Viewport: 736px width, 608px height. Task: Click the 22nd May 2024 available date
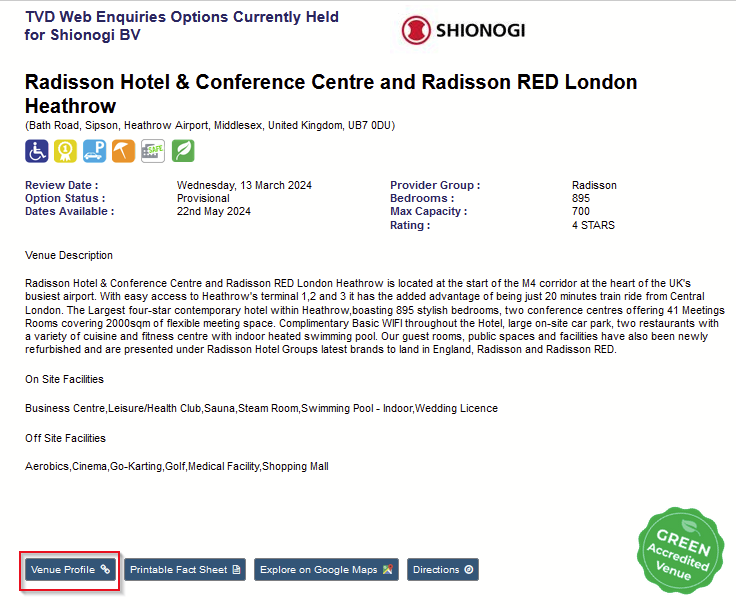(x=214, y=211)
